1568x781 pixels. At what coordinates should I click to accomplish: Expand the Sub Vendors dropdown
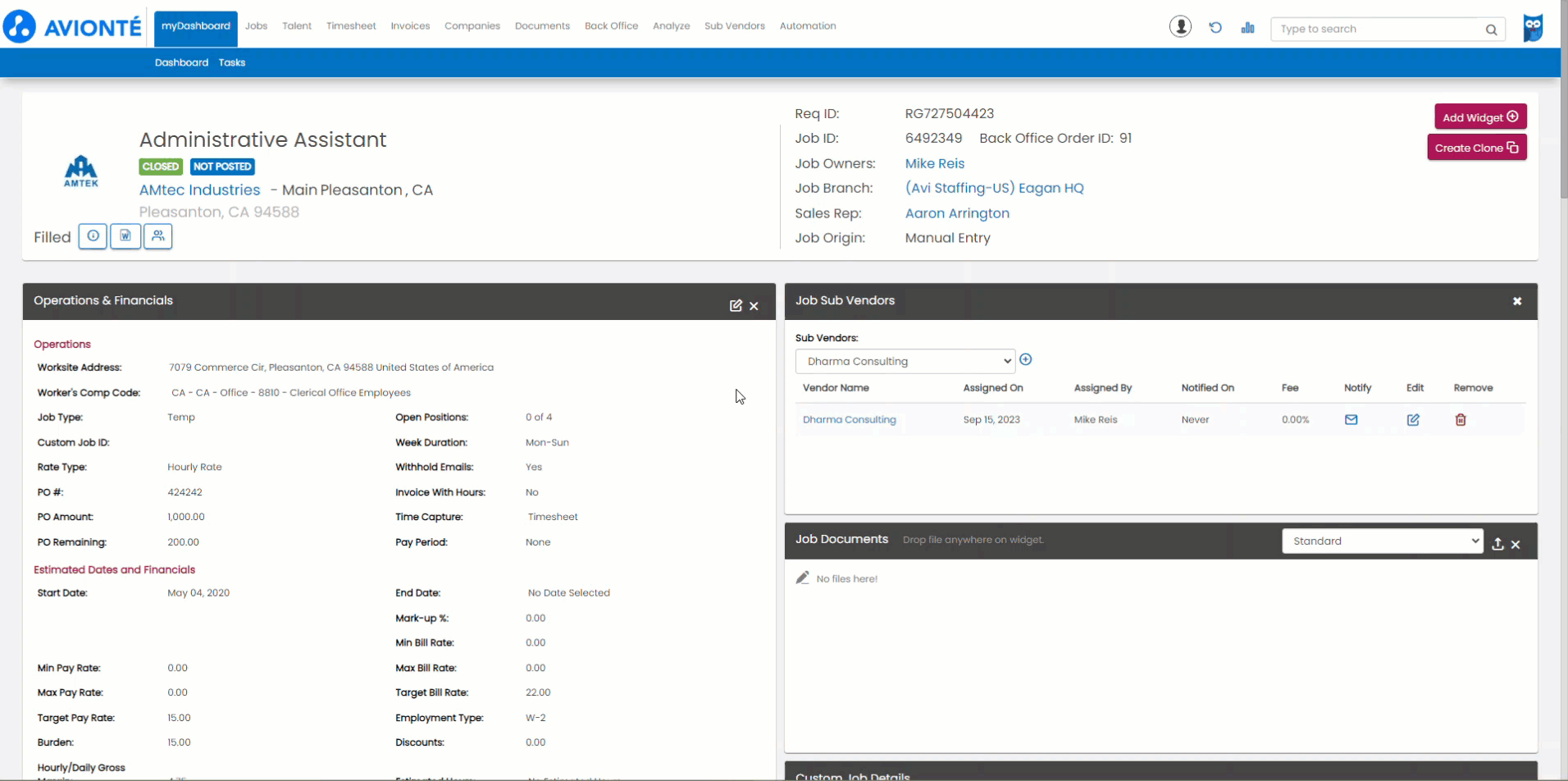click(905, 361)
